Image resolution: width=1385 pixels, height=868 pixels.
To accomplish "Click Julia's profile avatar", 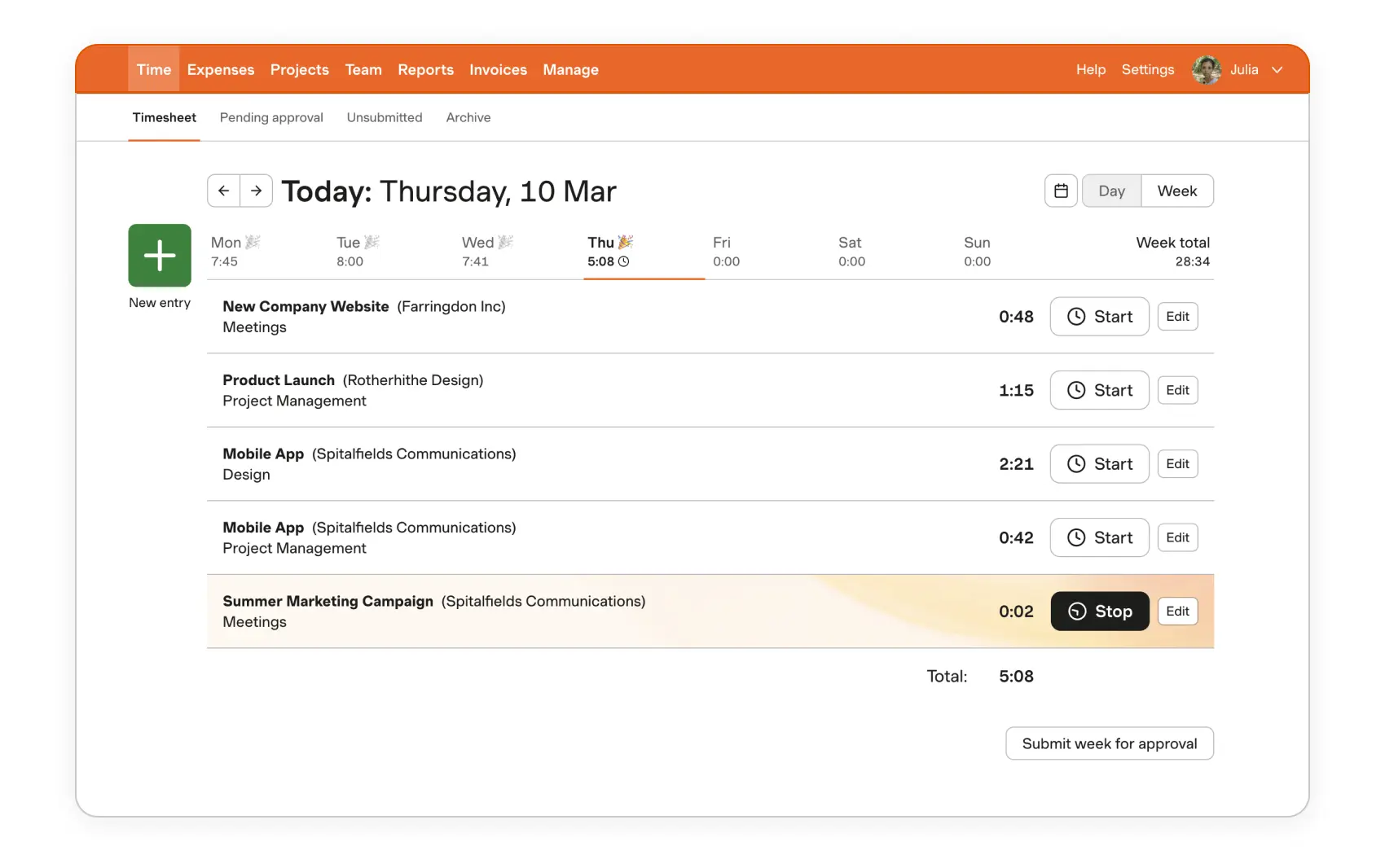I will (x=1205, y=70).
